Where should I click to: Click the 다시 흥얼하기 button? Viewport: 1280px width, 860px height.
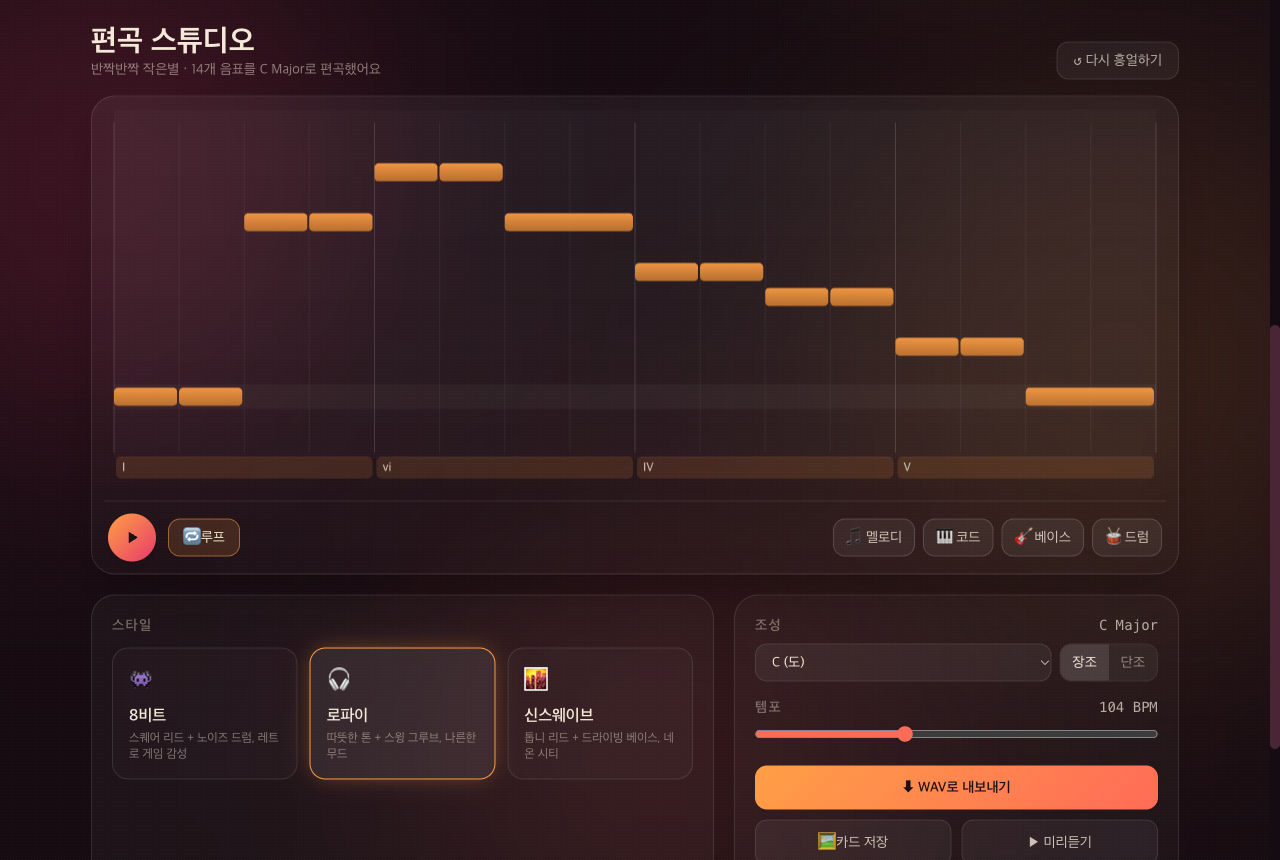coord(1117,60)
